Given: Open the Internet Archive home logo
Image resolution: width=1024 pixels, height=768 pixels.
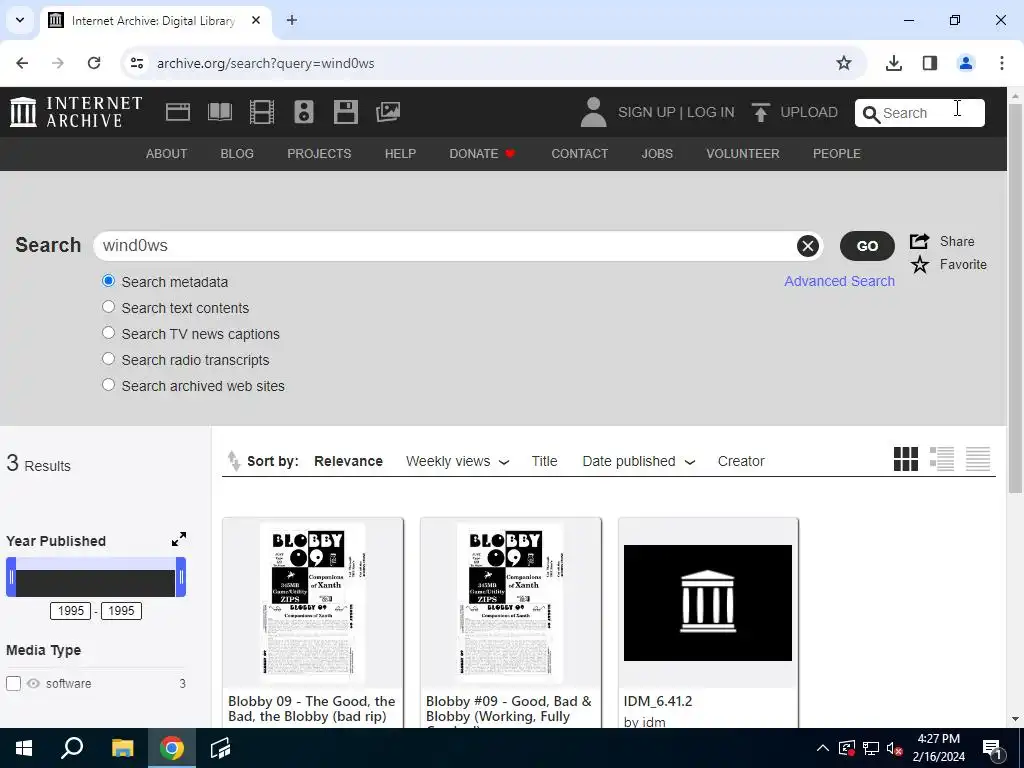Looking at the screenshot, I should coord(76,112).
